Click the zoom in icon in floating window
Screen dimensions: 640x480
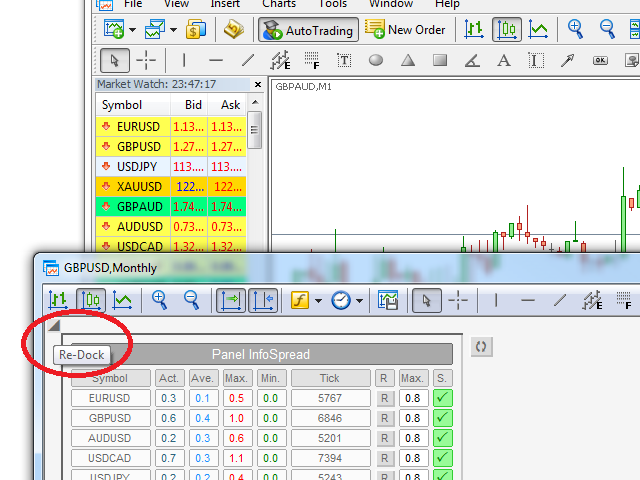(159, 299)
